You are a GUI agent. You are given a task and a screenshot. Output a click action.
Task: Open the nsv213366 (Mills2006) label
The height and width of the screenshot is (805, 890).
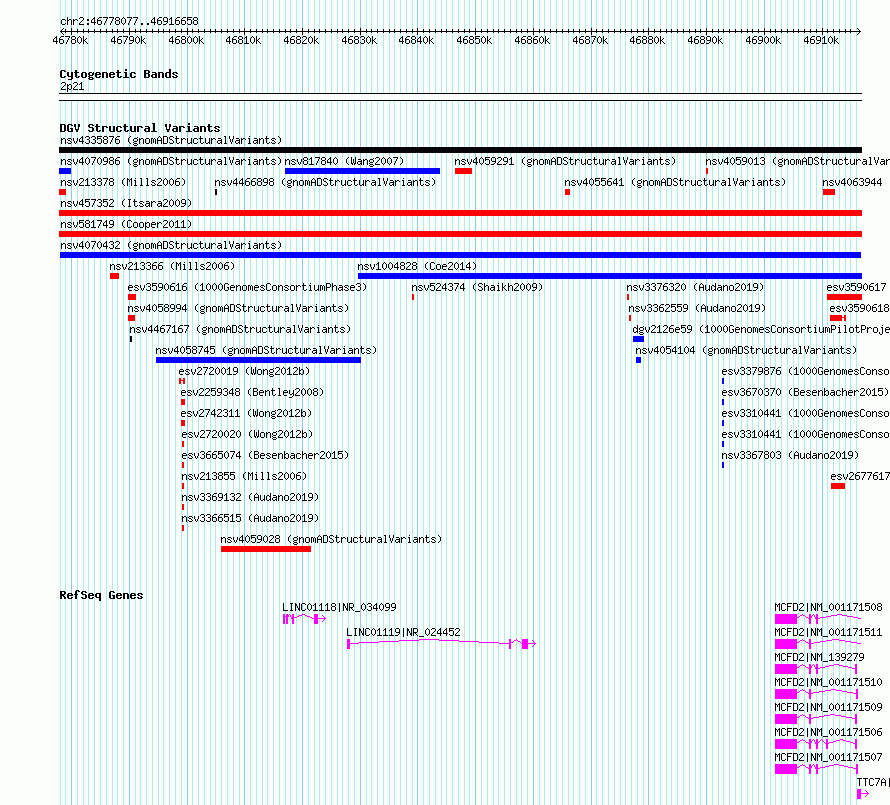pyautogui.click(x=172, y=266)
